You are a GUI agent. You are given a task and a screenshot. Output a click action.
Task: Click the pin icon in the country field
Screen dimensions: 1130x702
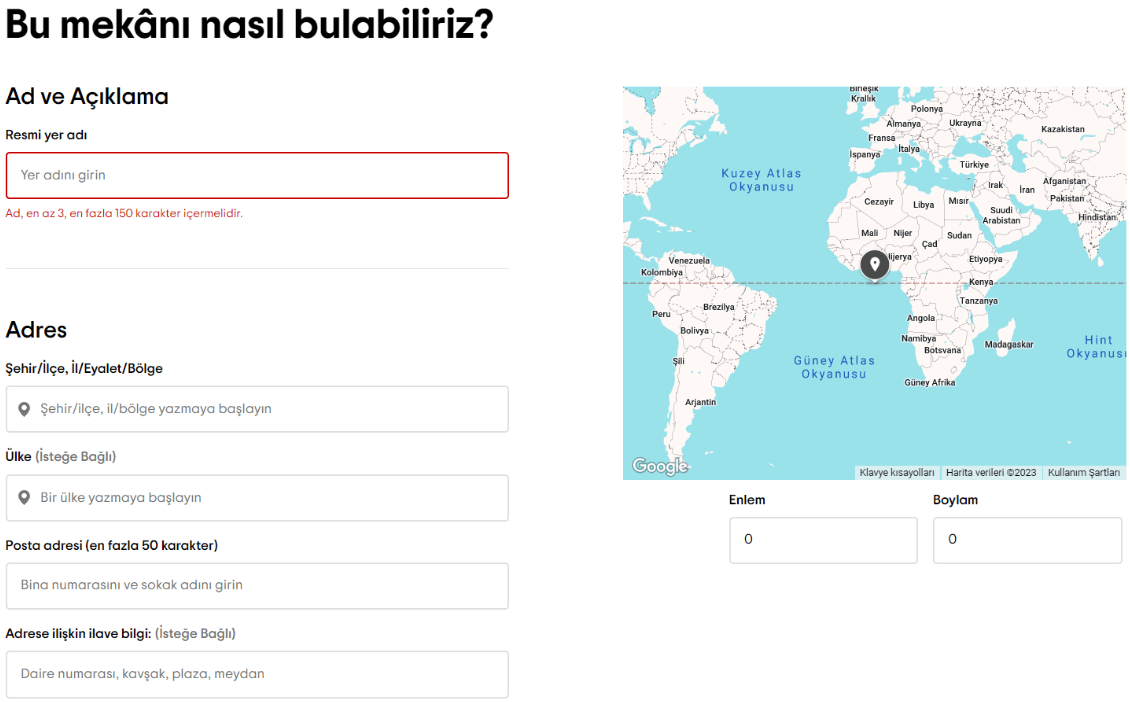click(24, 498)
